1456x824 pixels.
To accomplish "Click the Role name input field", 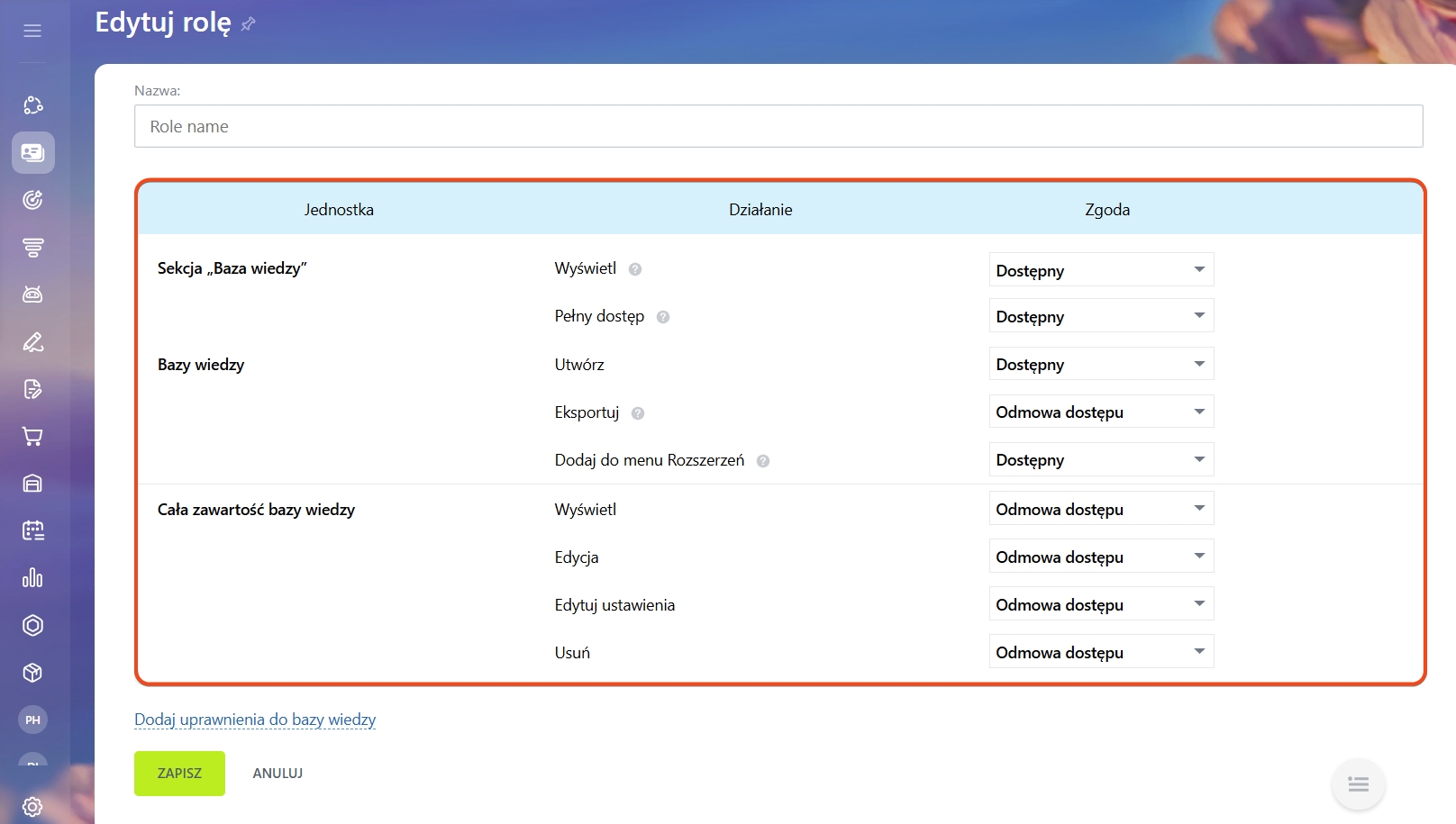I will (778, 126).
